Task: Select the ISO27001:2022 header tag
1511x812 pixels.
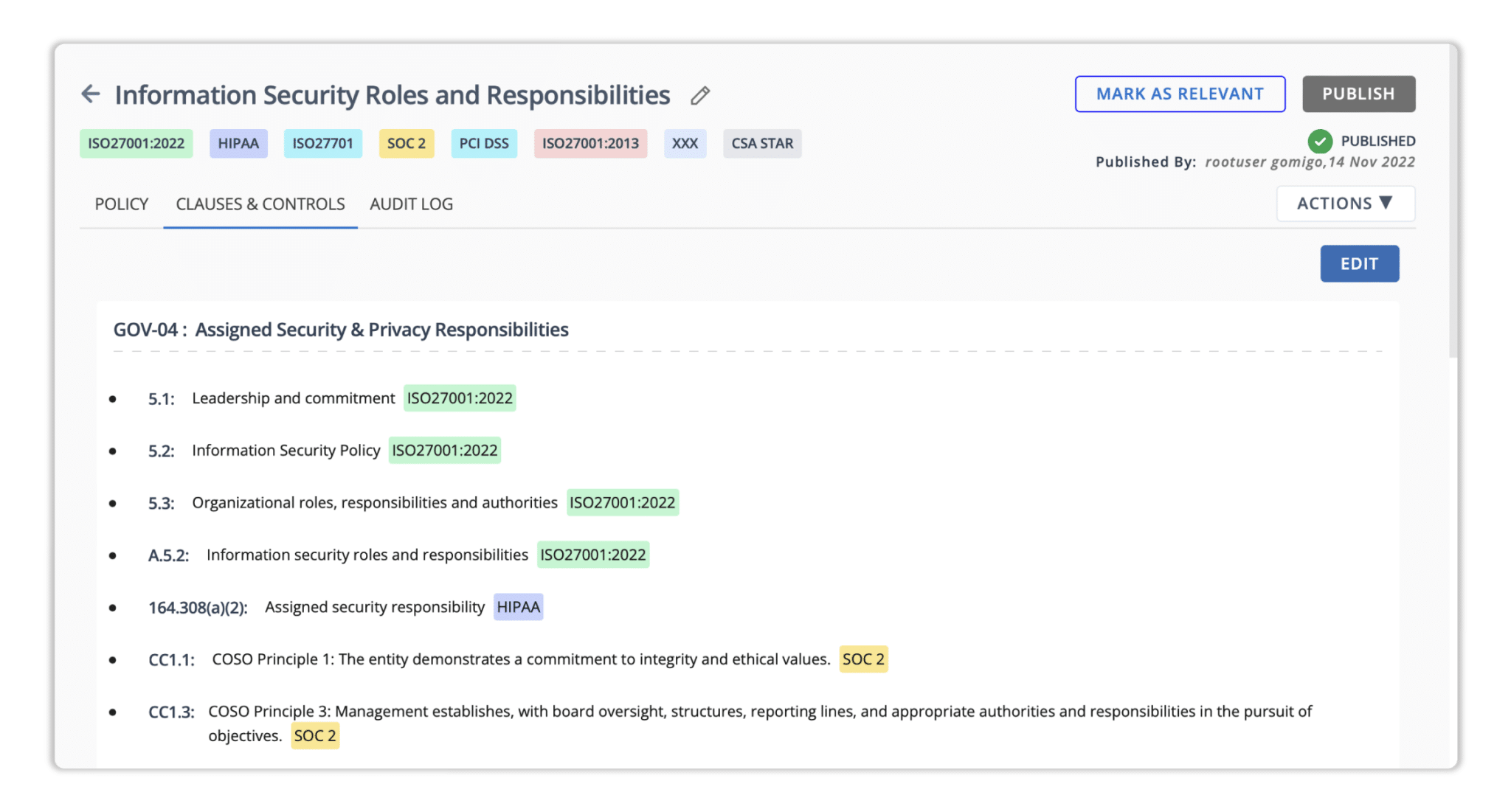Action: click(136, 143)
